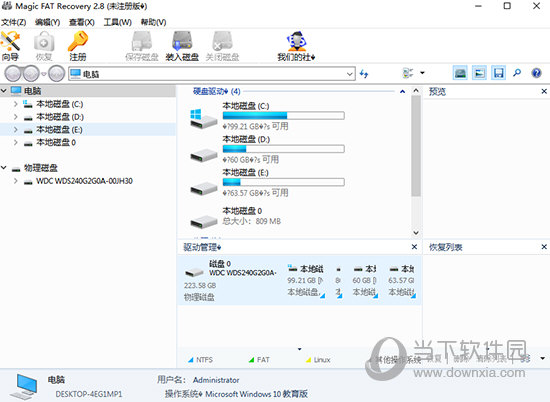Collapse the 硬盘驱动器 (4) group
This screenshot has width=550, height=402.
click(402, 92)
